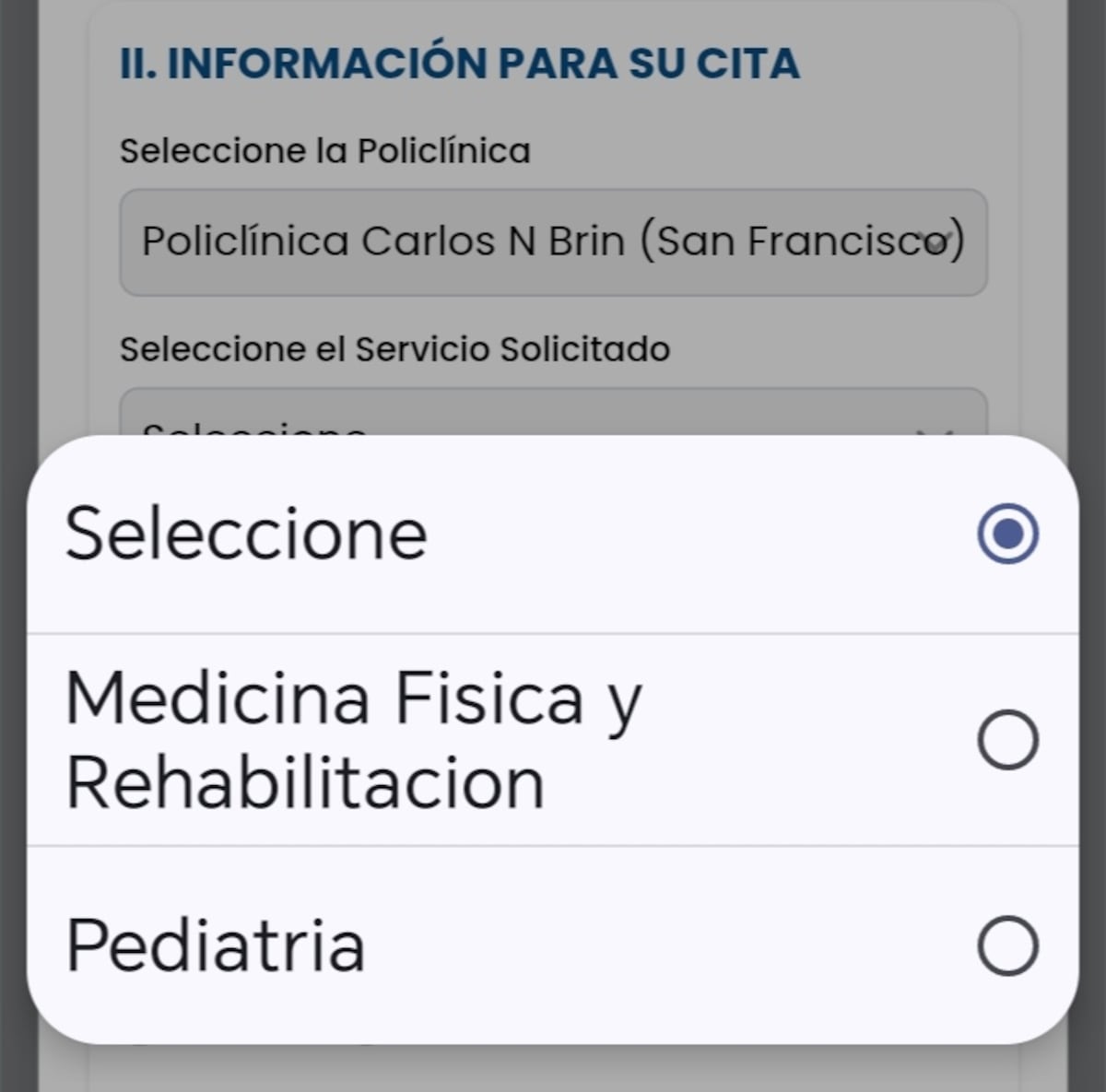The width and height of the screenshot is (1106, 1092).
Task: Select the Pediatria radio button
Action: coord(1007,945)
